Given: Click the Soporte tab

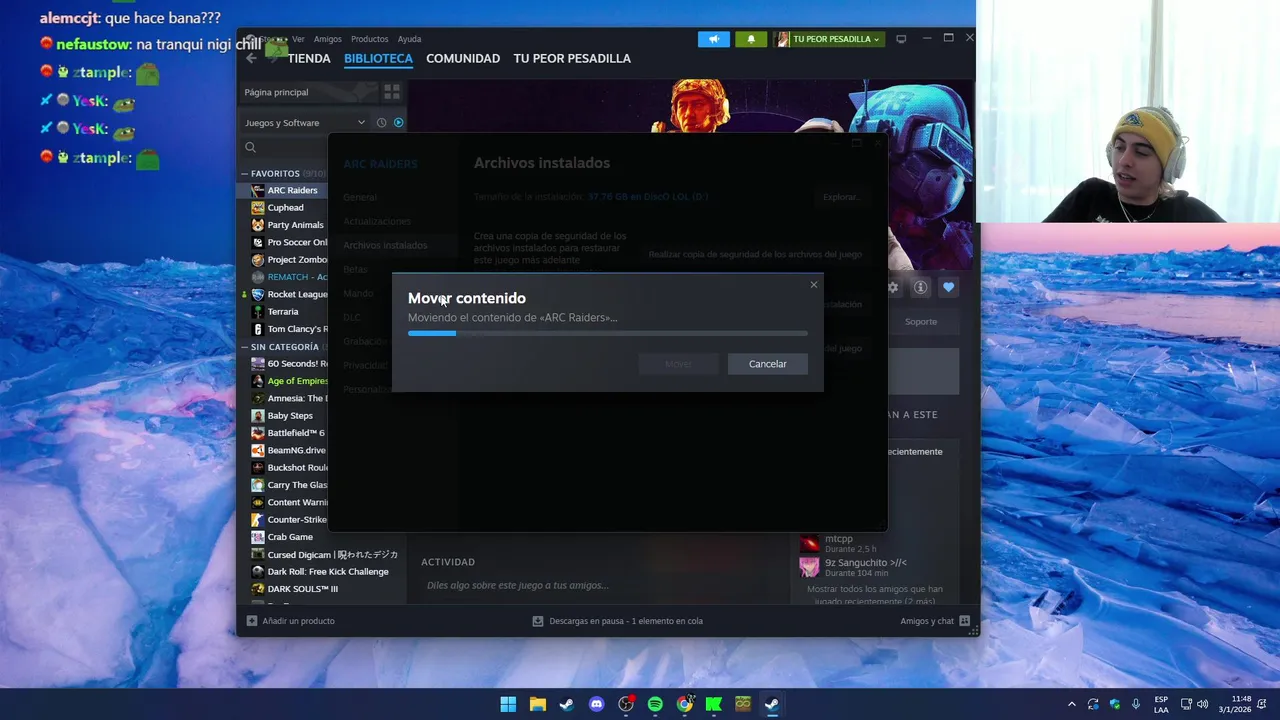Looking at the screenshot, I should 921,322.
